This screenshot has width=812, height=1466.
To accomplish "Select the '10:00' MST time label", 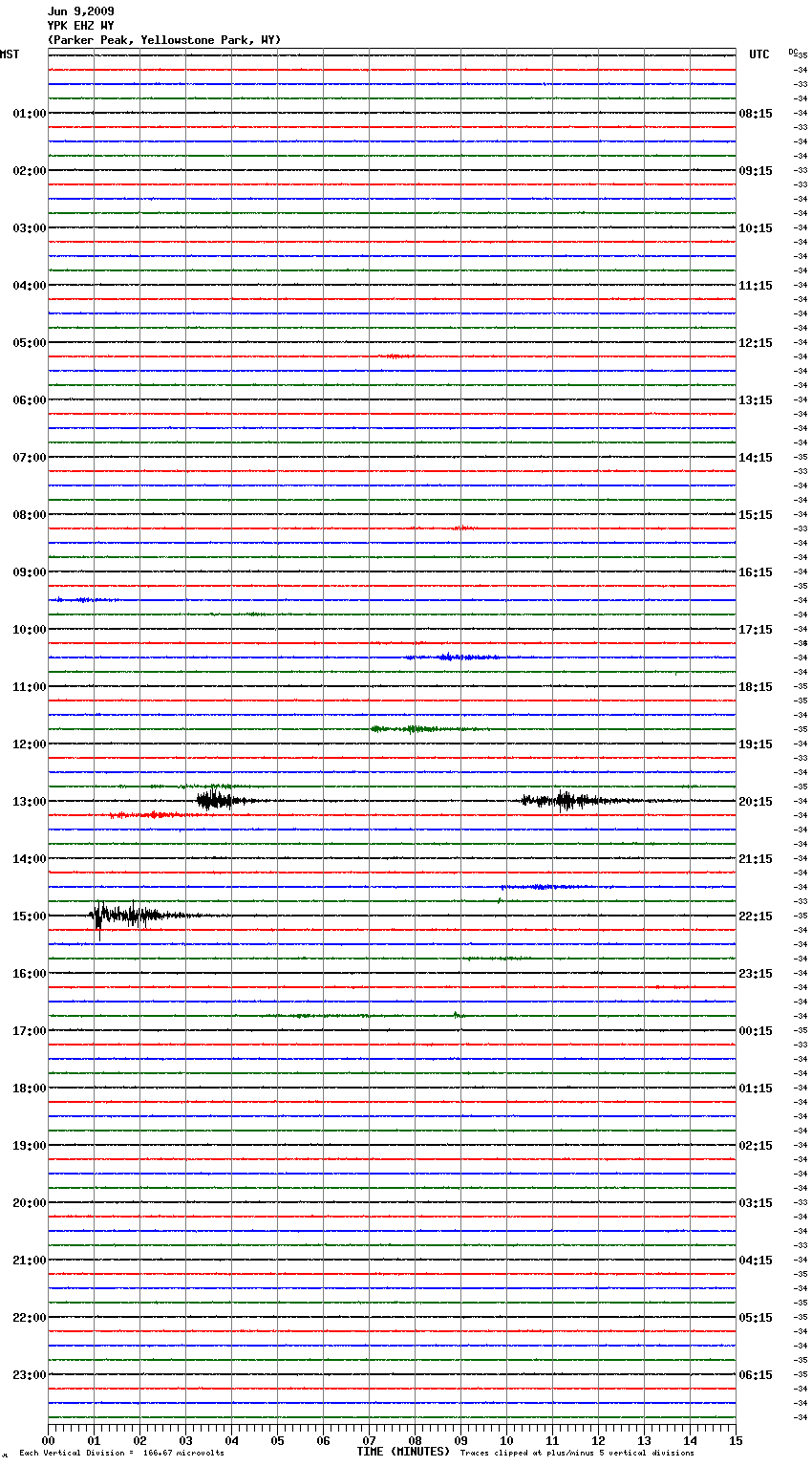I will pyautogui.click(x=30, y=630).
